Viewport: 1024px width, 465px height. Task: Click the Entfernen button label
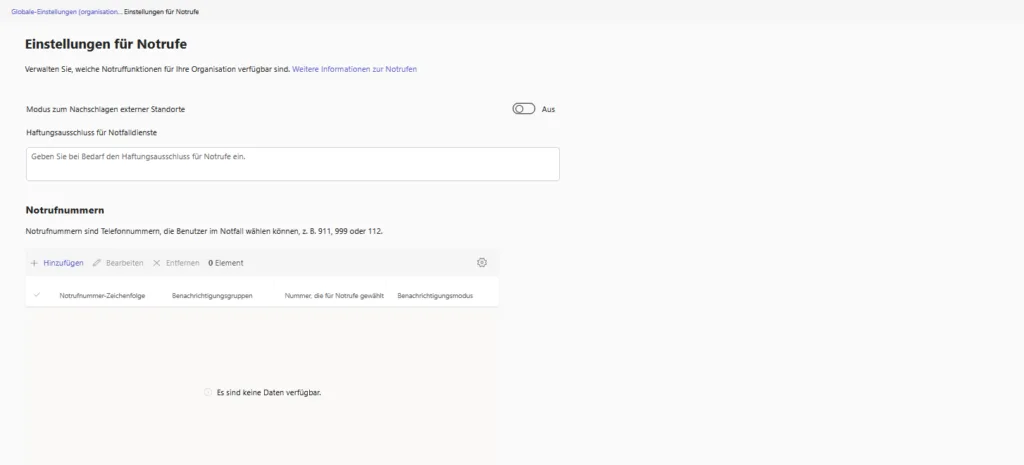pos(183,263)
